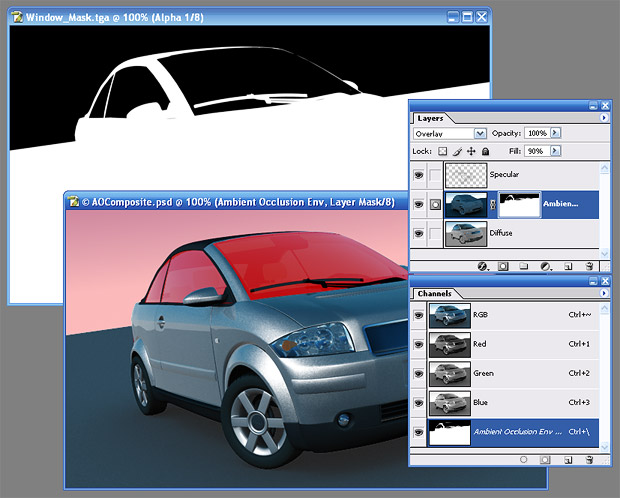The image size is (620, 498).
Task: Click the add layer mask icon
Action: click(x=503, y=267)
